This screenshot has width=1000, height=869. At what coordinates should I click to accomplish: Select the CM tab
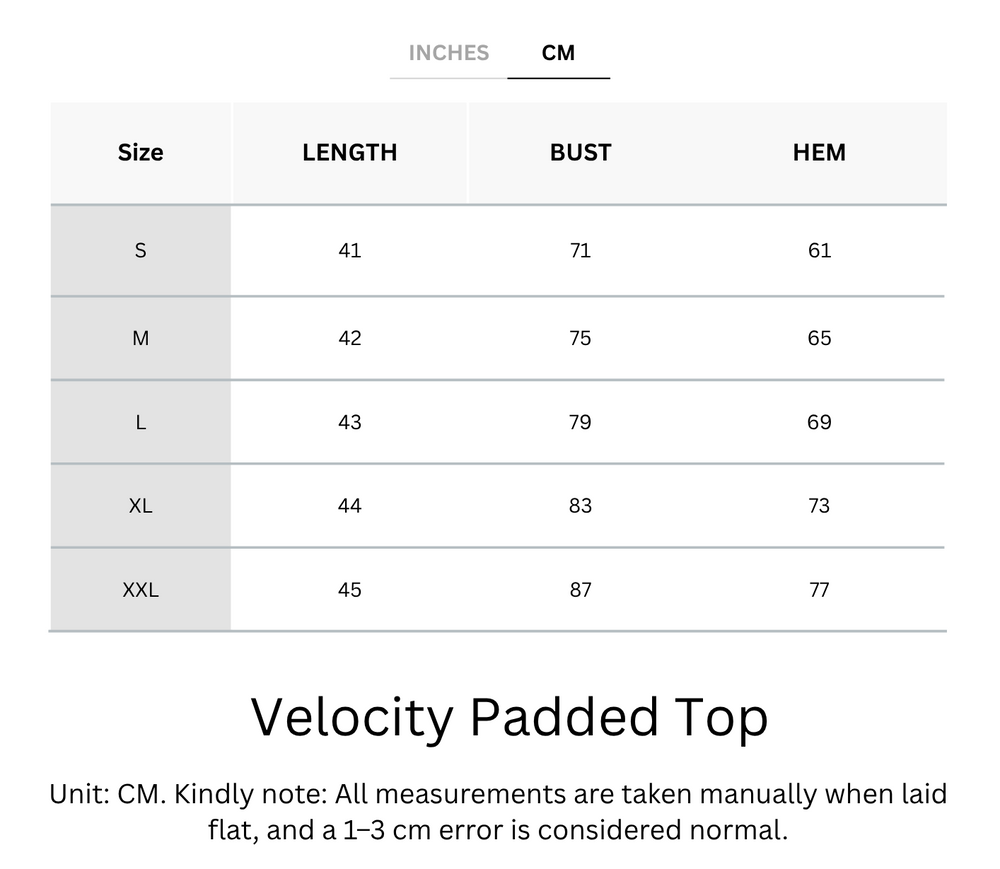(559, 53)
